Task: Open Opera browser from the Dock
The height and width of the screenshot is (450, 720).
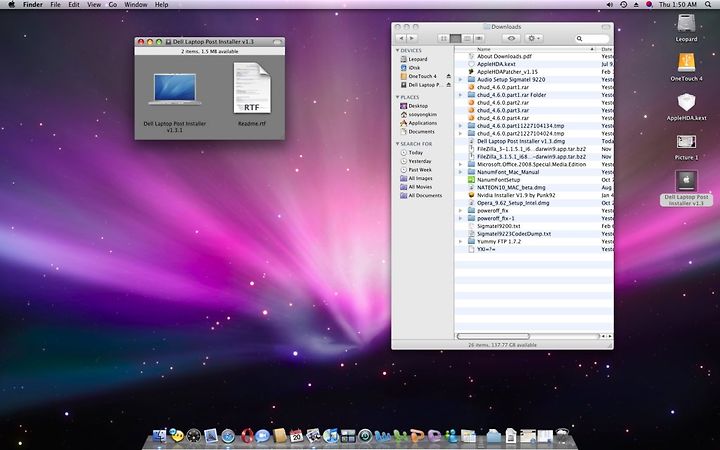Action: (x=247, y=435)
